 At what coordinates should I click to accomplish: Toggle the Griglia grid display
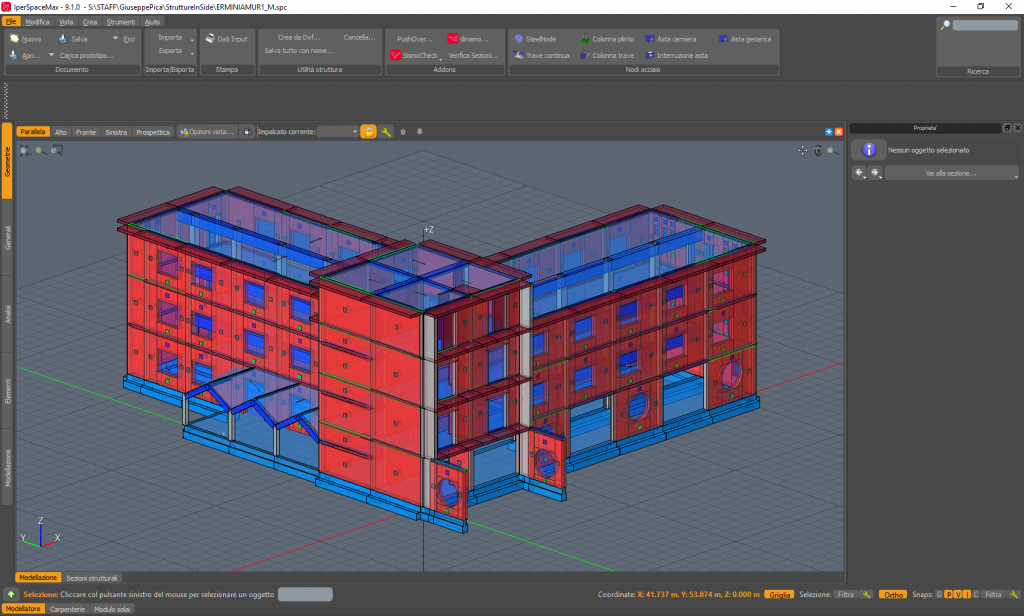tap(779, 594)
